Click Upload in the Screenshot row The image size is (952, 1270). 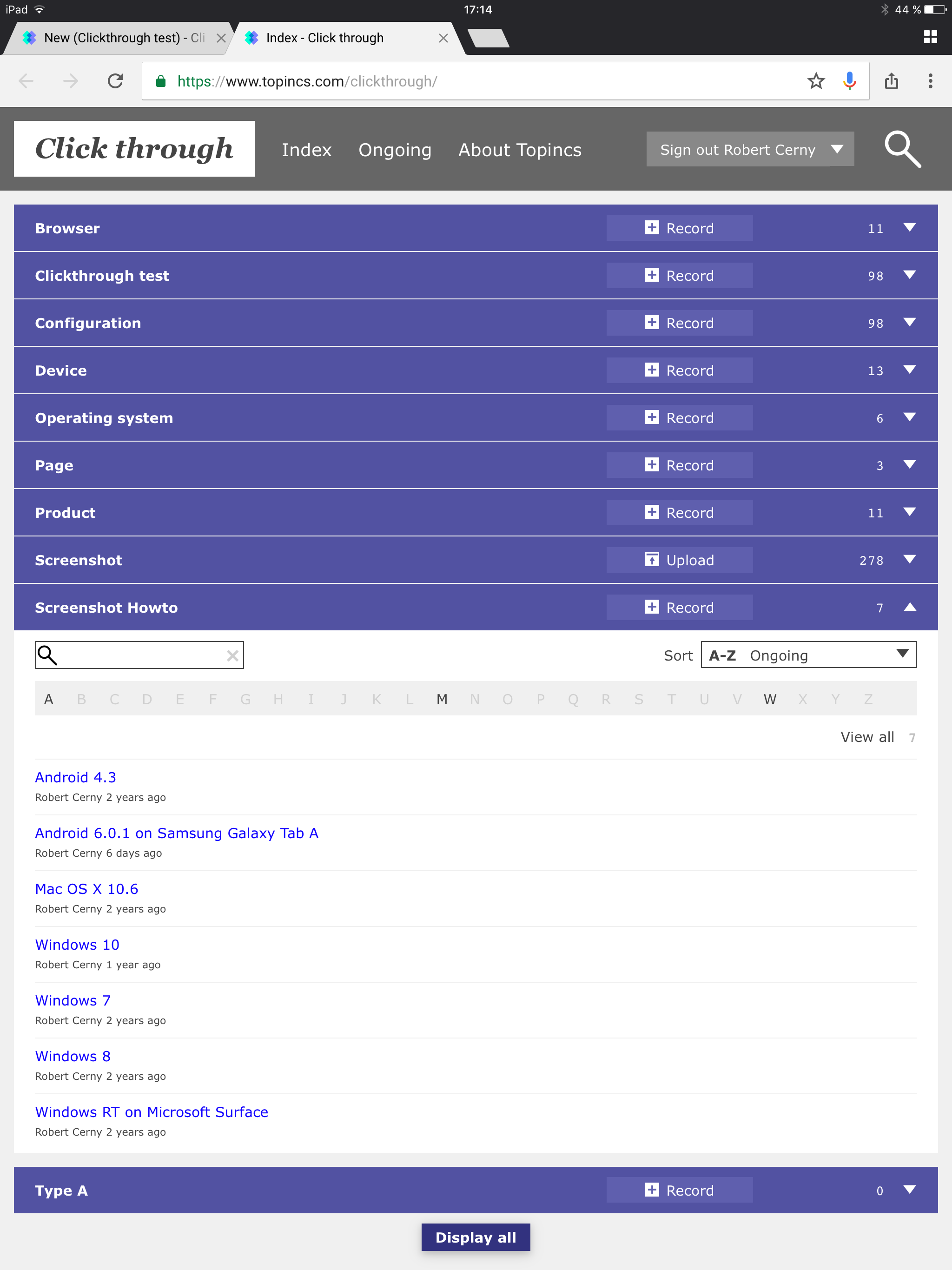[x=679, y=560]
